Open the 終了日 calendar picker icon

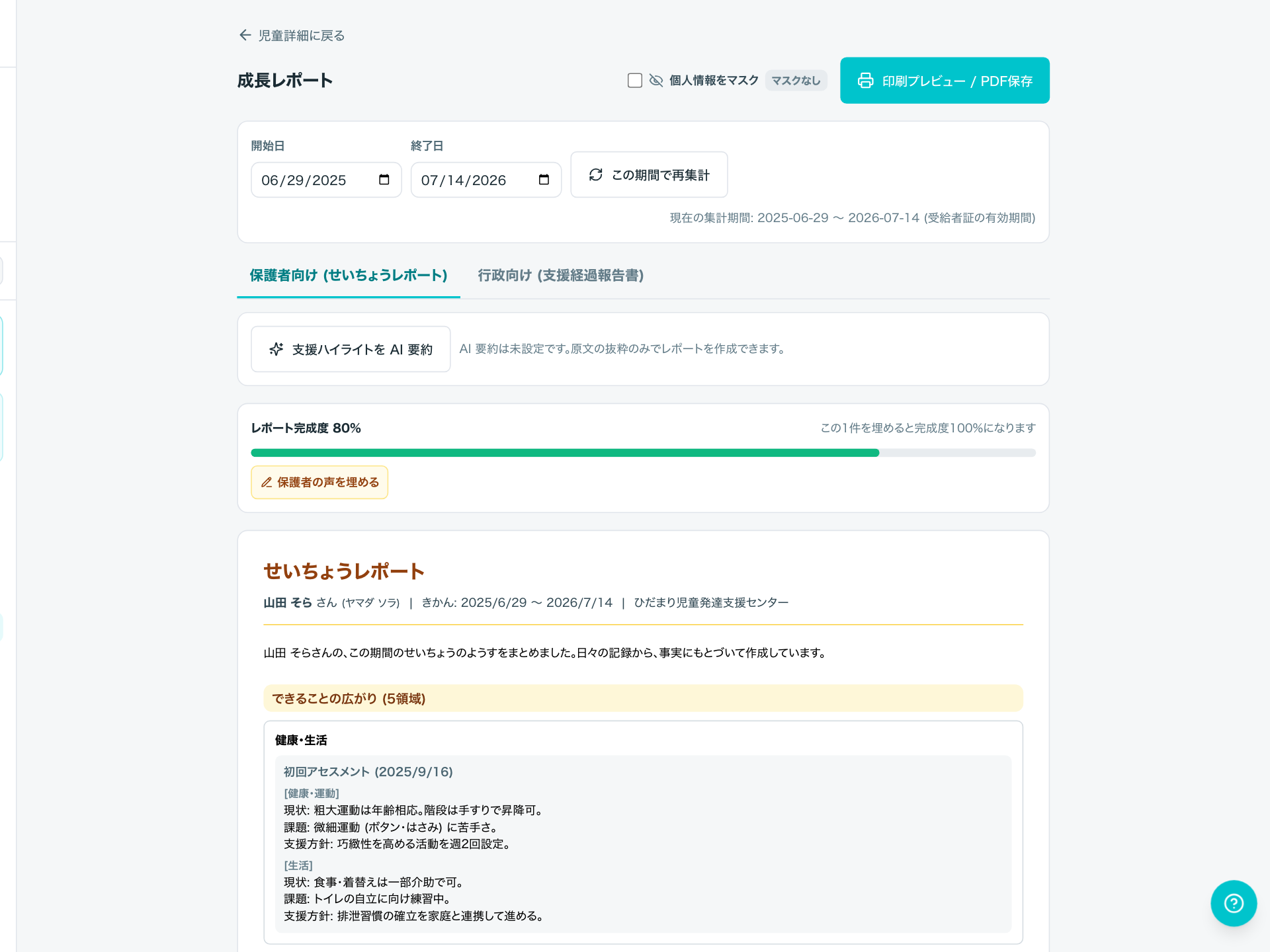point(544,180)
